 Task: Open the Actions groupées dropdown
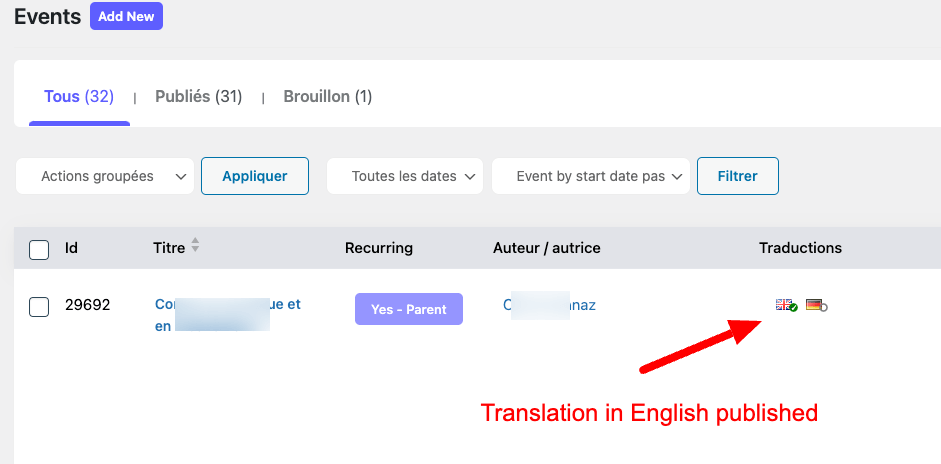(x=105, y=176)
